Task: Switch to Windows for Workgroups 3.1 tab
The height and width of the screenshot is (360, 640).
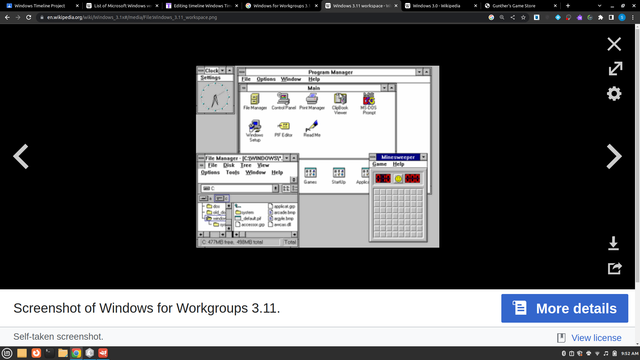Action: click(x=281, y=6)
